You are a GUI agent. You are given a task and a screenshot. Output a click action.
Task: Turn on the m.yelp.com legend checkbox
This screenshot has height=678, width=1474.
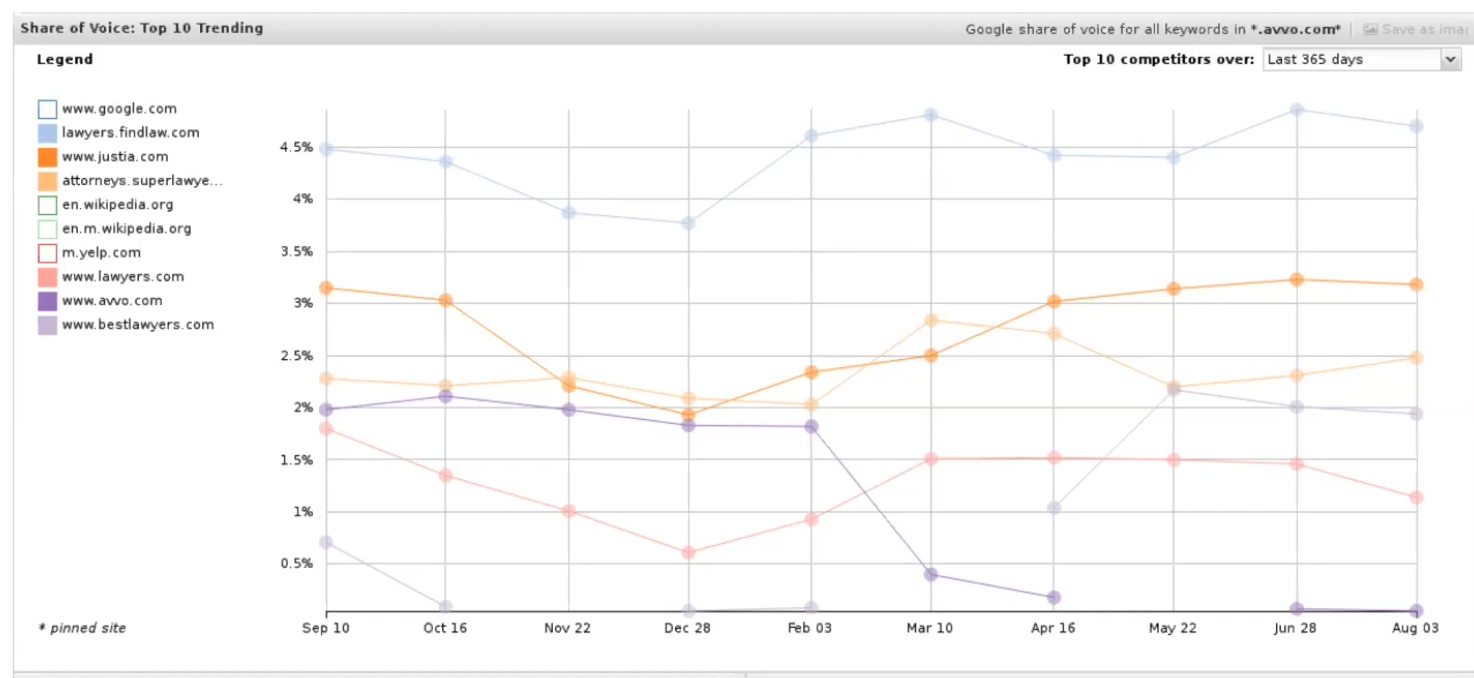[x=47, y=253]
